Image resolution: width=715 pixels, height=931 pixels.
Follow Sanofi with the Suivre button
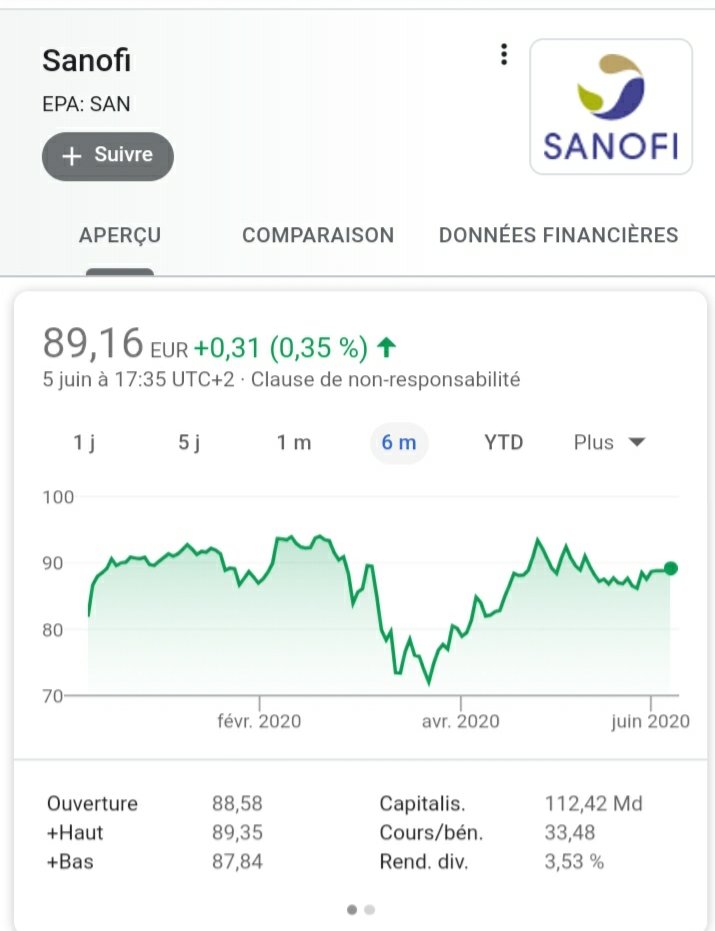pyautogui.click(x=107, y=156)
